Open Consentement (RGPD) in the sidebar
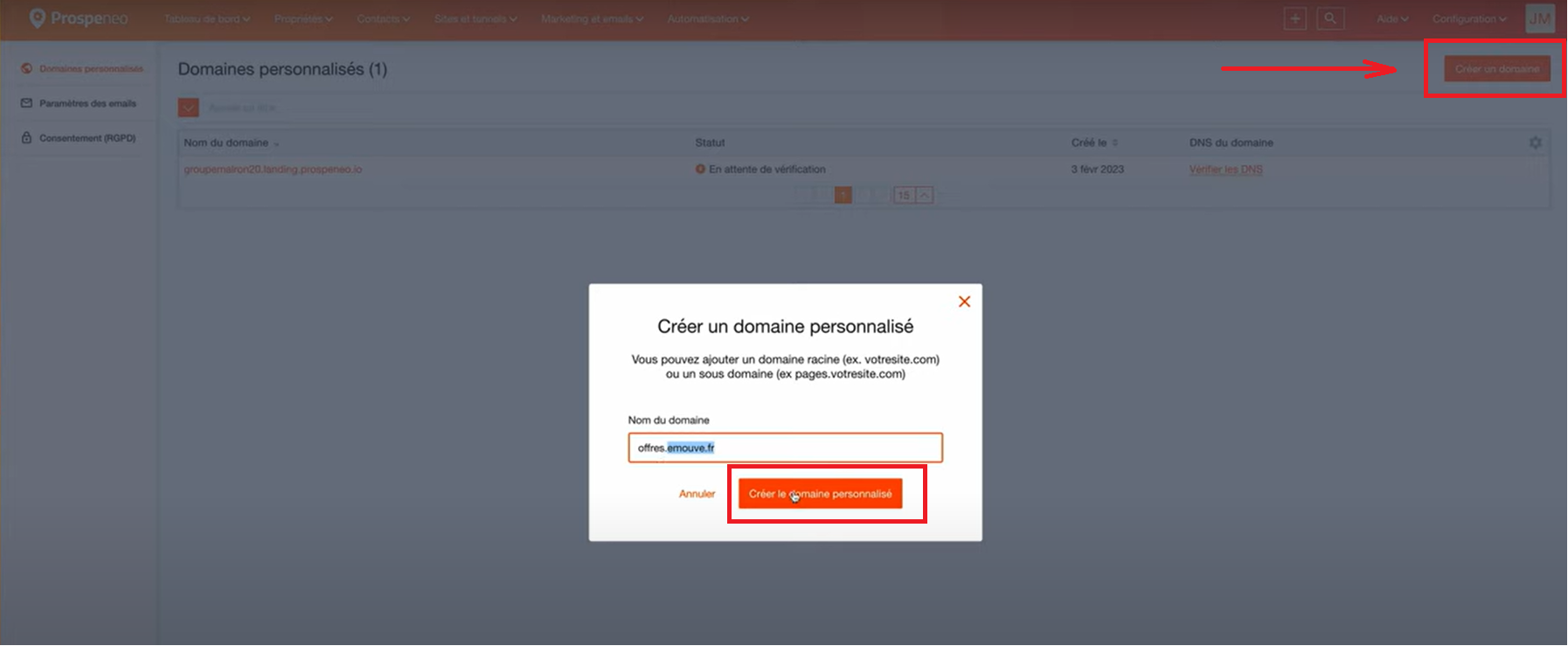The width and height of the screenshot is (1568, 646). point(79,138)
